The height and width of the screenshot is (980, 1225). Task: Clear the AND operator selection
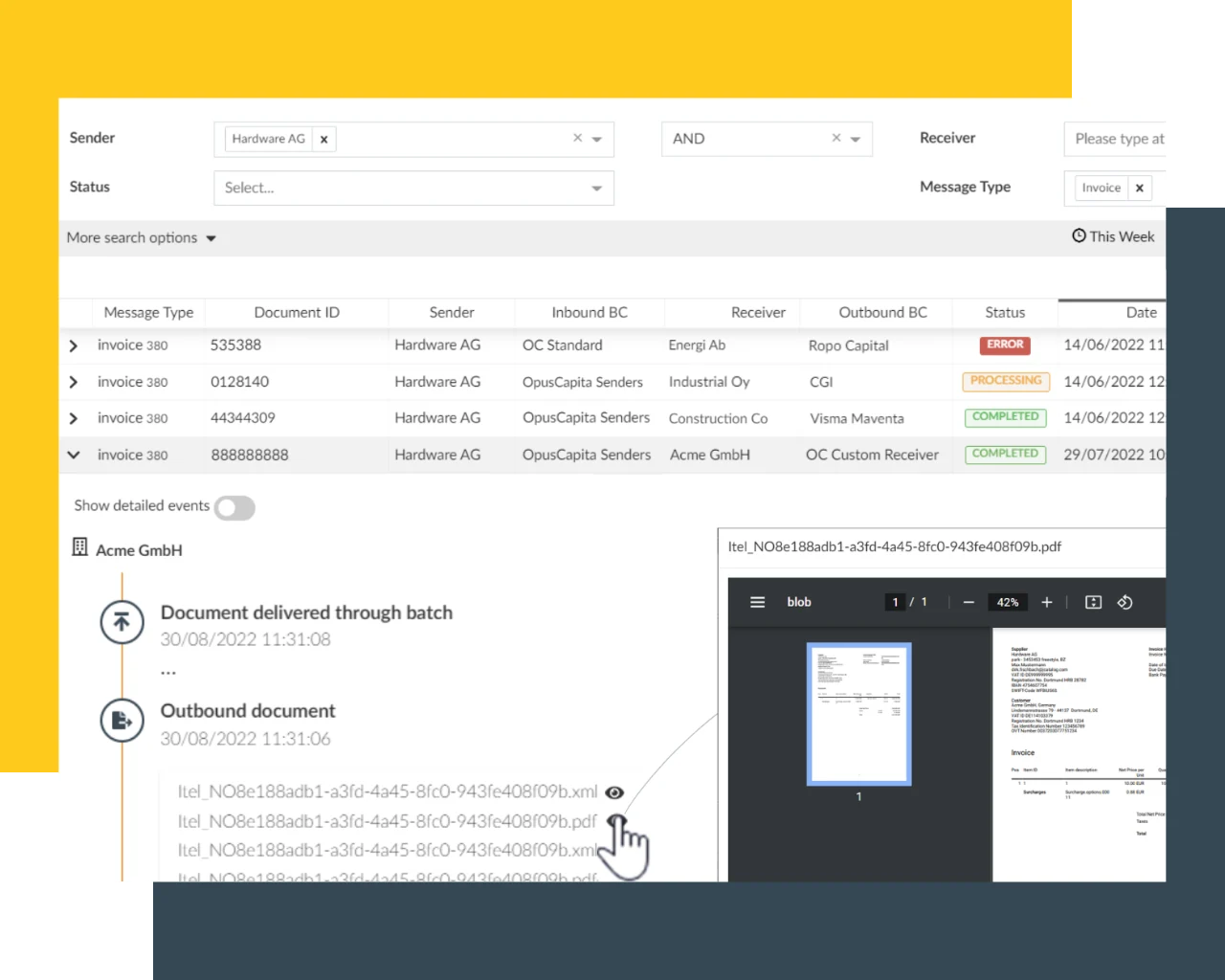point(836,138)
